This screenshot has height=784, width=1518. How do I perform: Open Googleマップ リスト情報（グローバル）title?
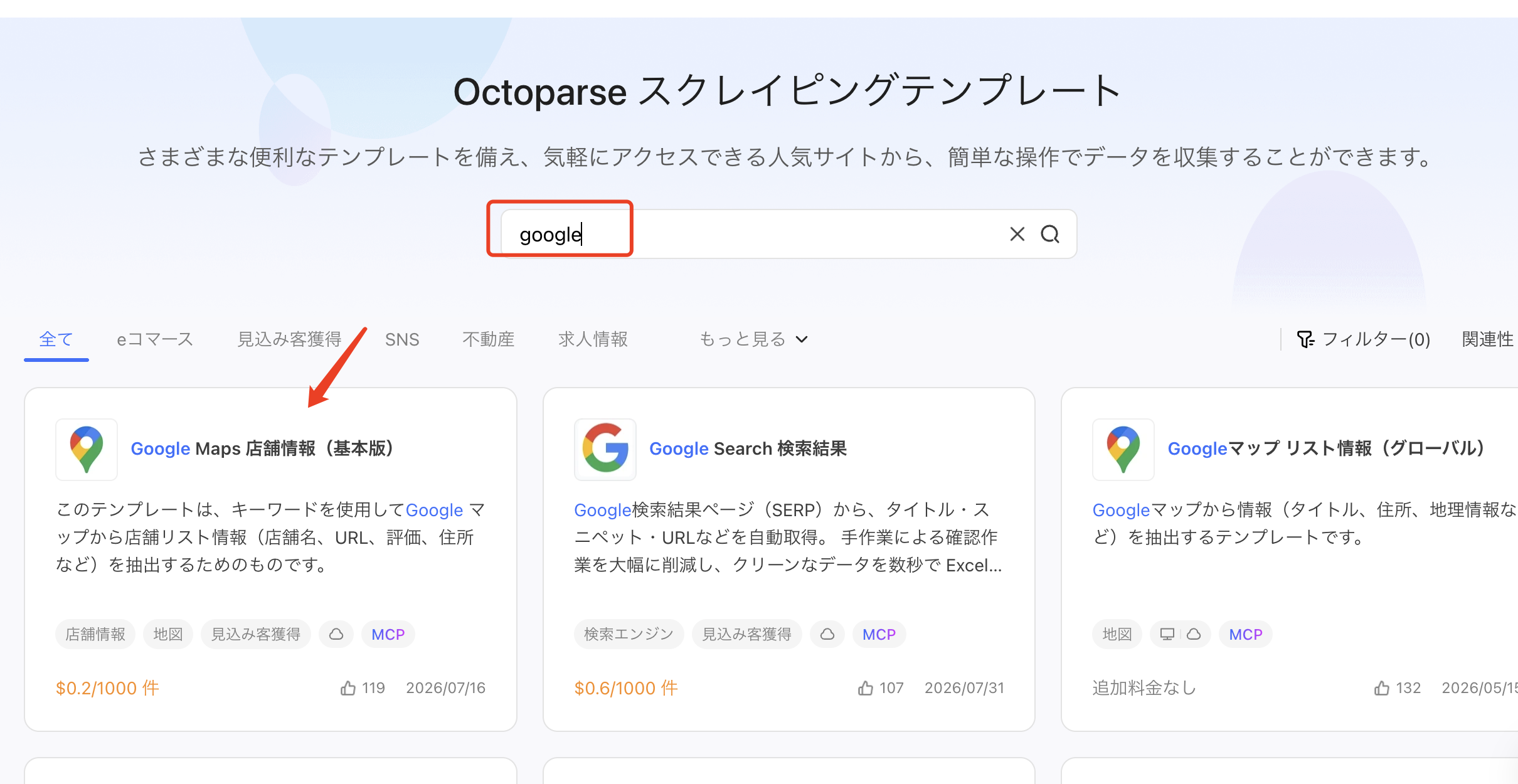pyautogui.click(x=1327, y=448)
